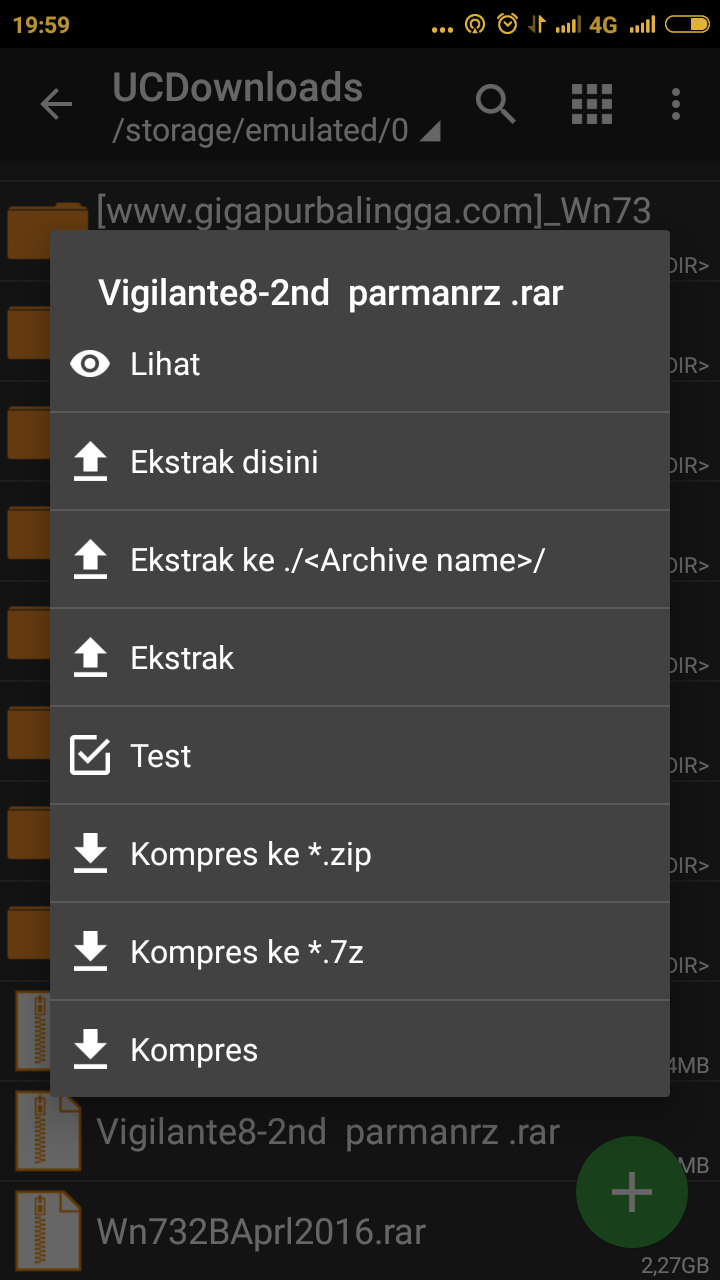Select Kompres ke *.7z option
720x1280 pixels.
coord(360,952)
